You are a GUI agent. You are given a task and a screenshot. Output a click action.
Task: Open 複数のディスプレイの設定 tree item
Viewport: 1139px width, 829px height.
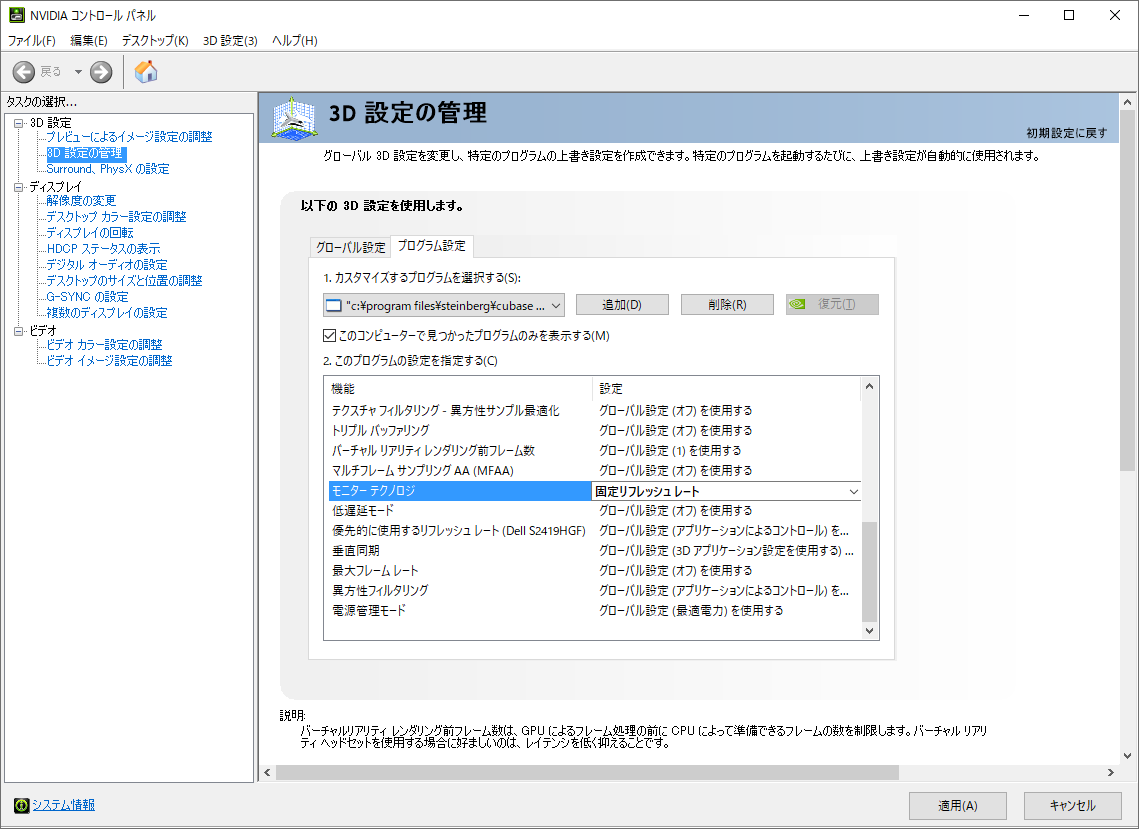(107, 312)
